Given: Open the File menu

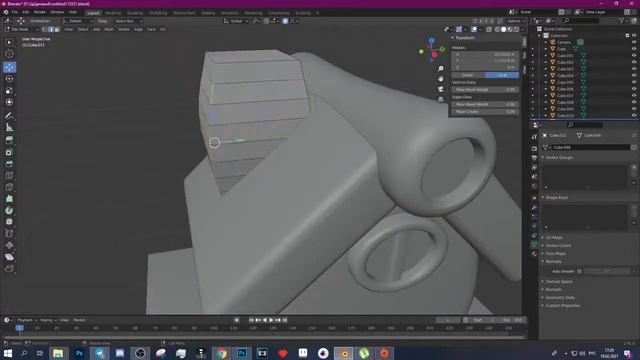Looking at the screenshot, I should pyautogui.click(x=15, y=12).
